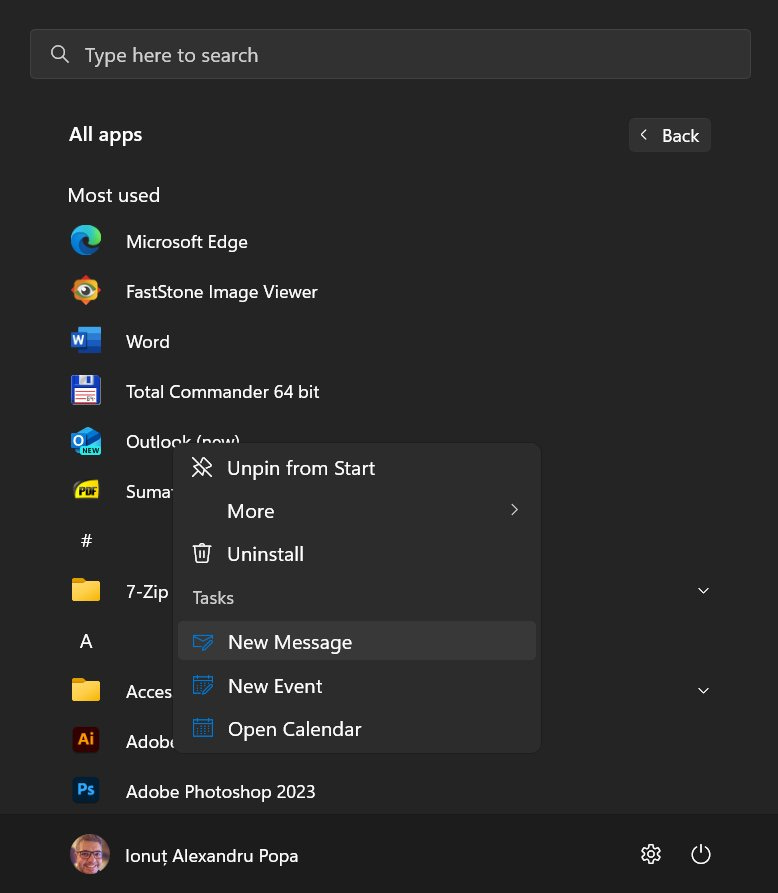Launch Adobe Photoshop 2023 icon
This screenshot has width=778, height=893.
(86, 790)
